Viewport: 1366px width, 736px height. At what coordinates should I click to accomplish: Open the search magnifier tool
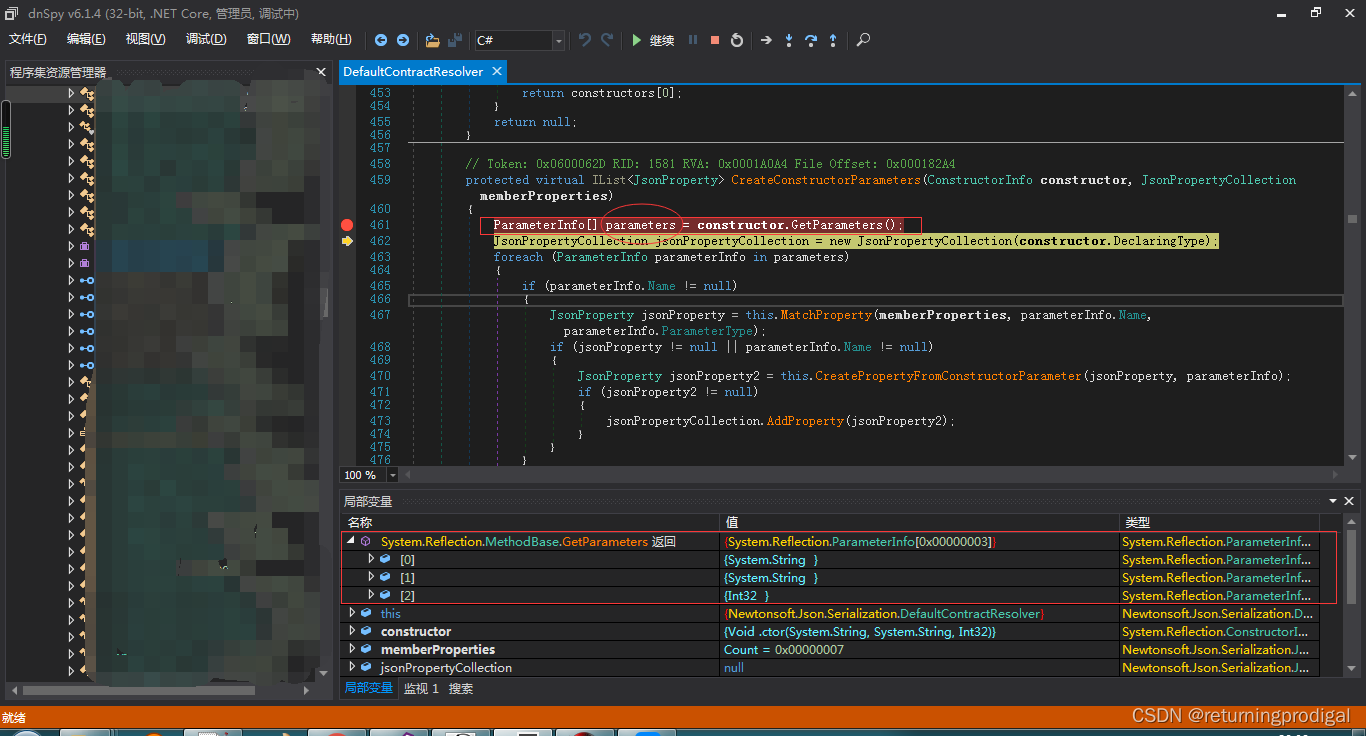coord(863,40)
